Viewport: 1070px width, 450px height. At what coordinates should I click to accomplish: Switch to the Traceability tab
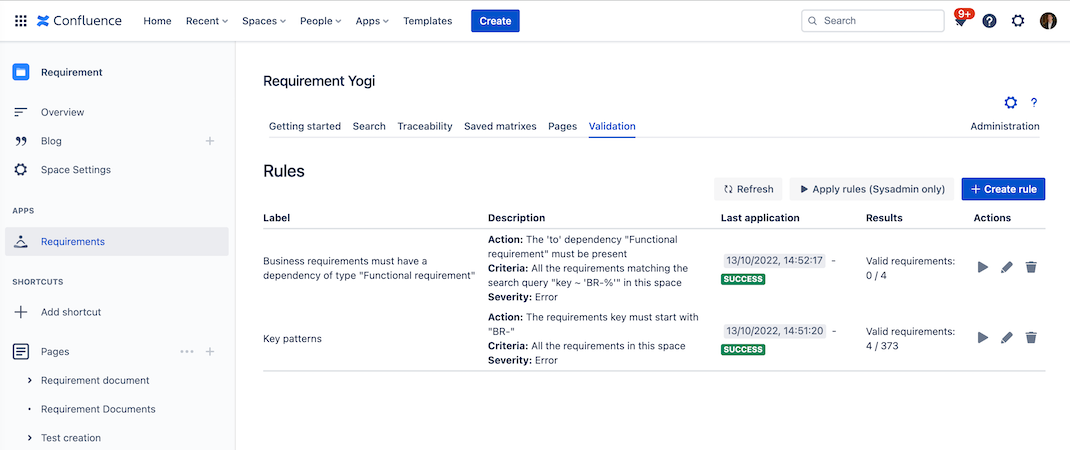425,126
